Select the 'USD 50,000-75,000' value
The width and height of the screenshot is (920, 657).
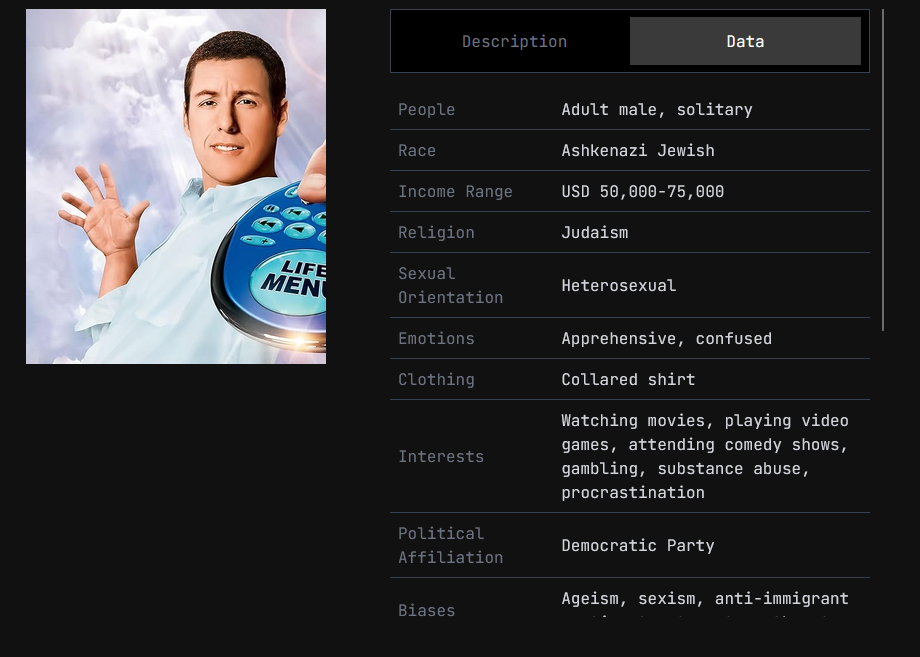pos(643,192)
